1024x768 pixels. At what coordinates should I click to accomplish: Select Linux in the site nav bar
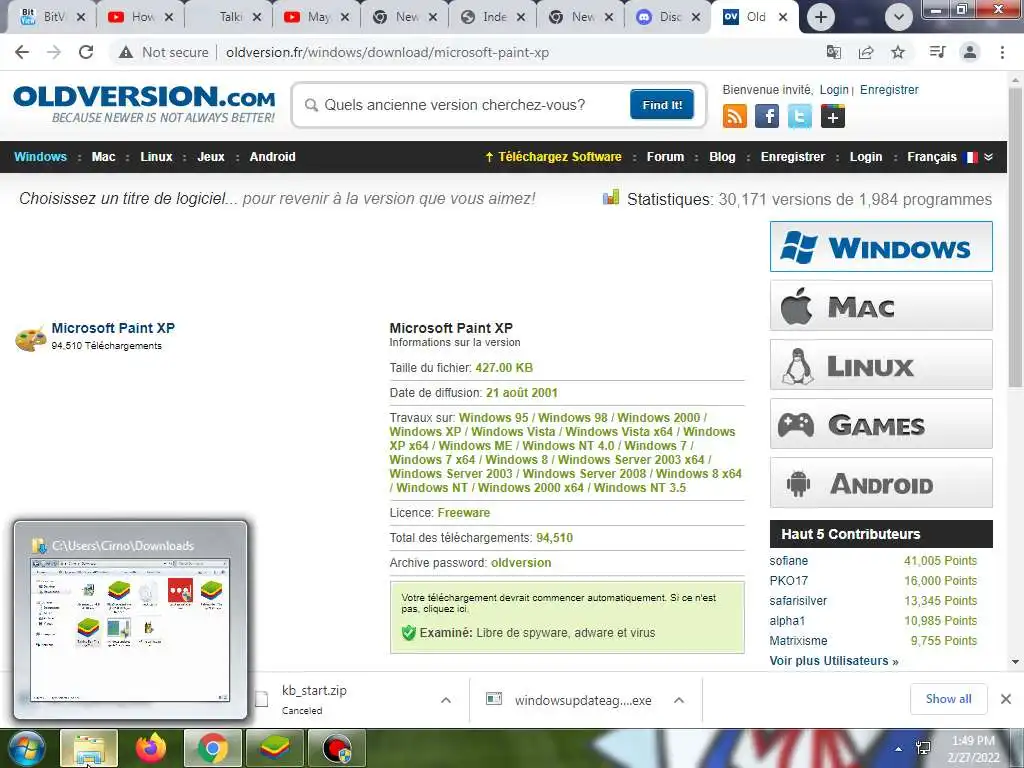pyautogui.click(x=156, y=157)
